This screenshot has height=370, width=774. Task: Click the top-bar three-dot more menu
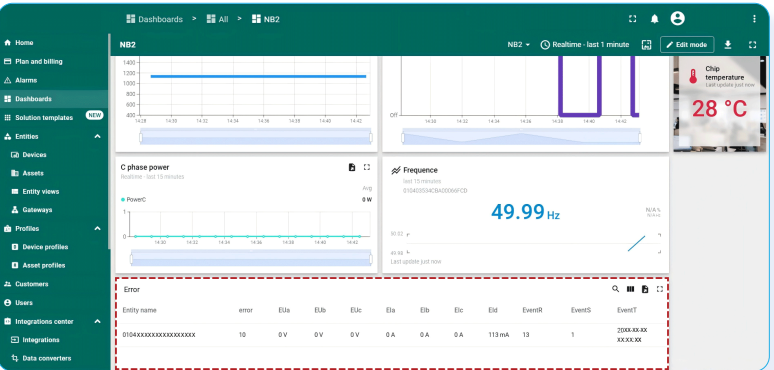pos(754,19)
